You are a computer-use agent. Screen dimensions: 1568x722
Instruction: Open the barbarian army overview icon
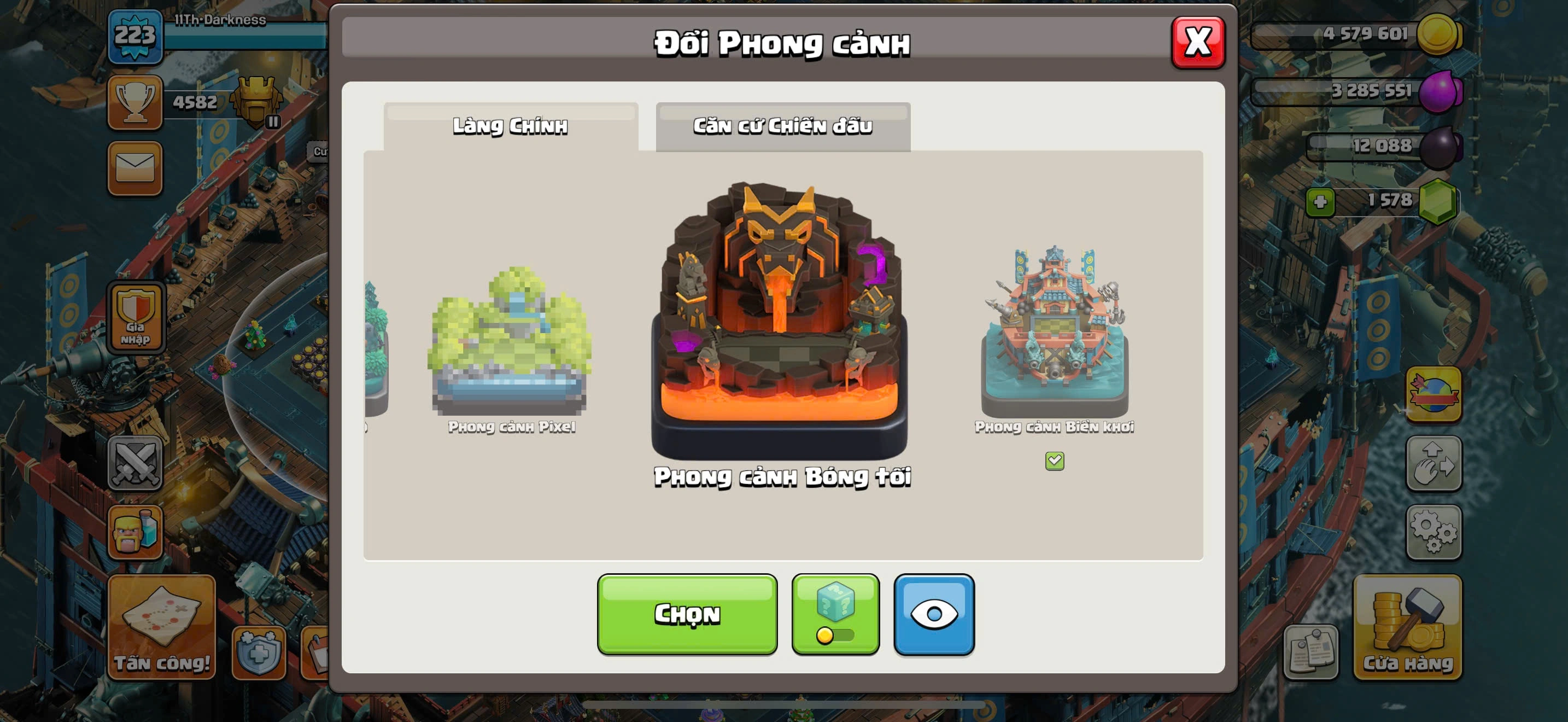[134, 532]
